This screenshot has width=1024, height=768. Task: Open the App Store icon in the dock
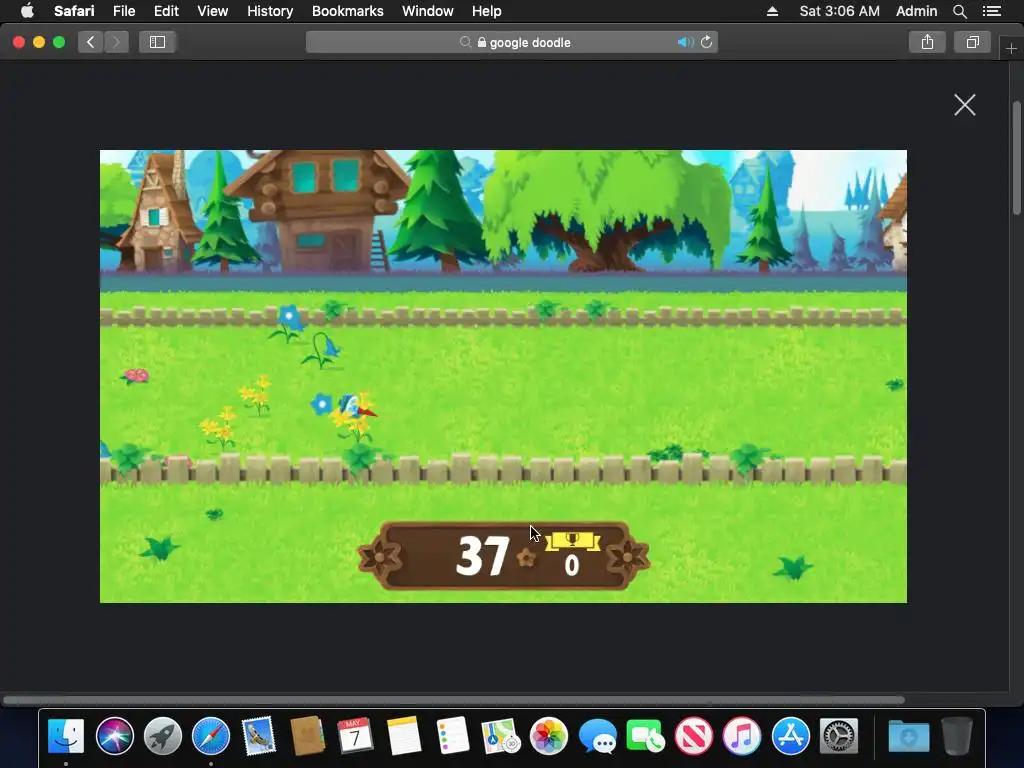[790, 736]
